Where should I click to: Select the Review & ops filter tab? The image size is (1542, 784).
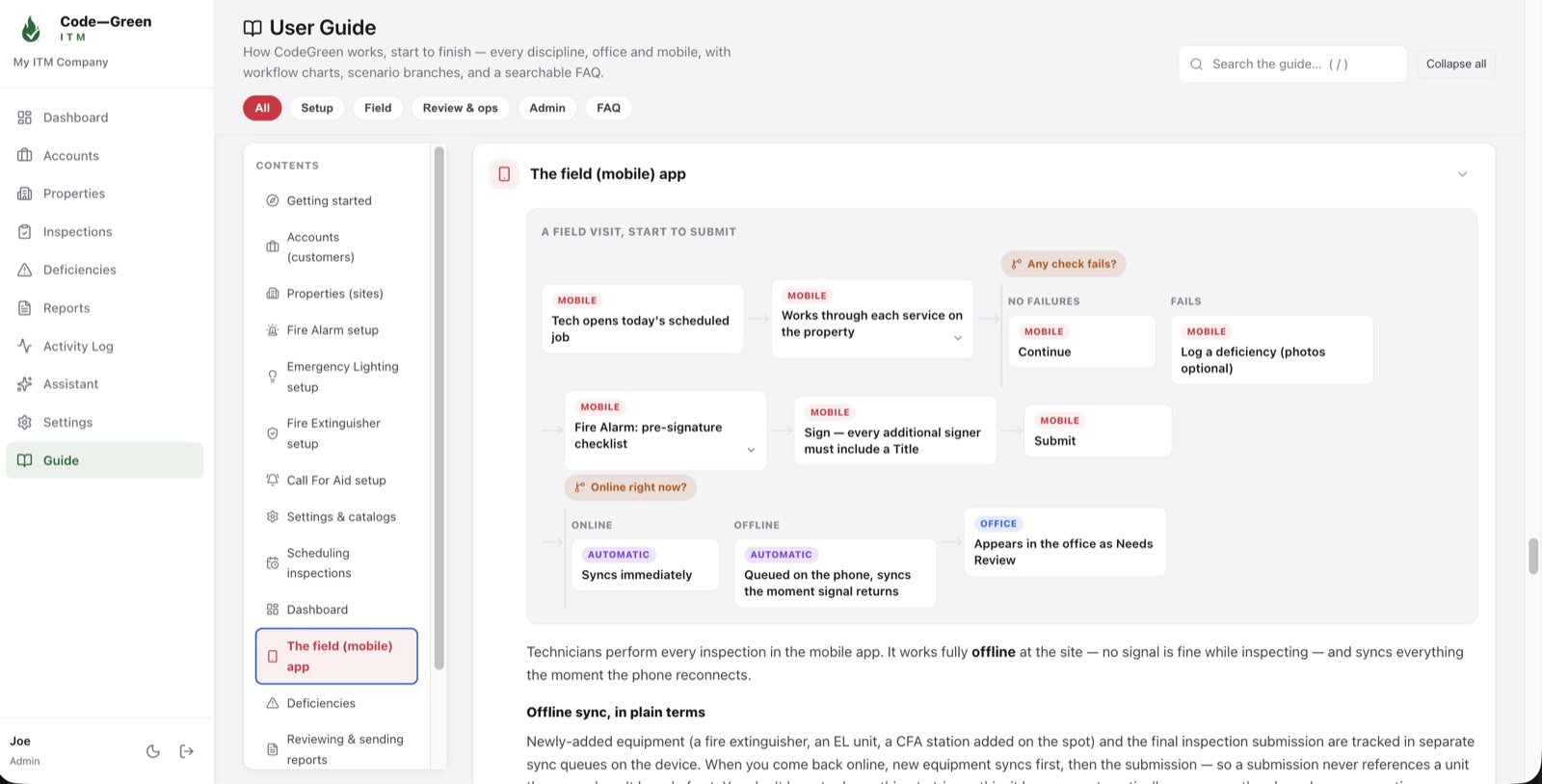(461, 108)
